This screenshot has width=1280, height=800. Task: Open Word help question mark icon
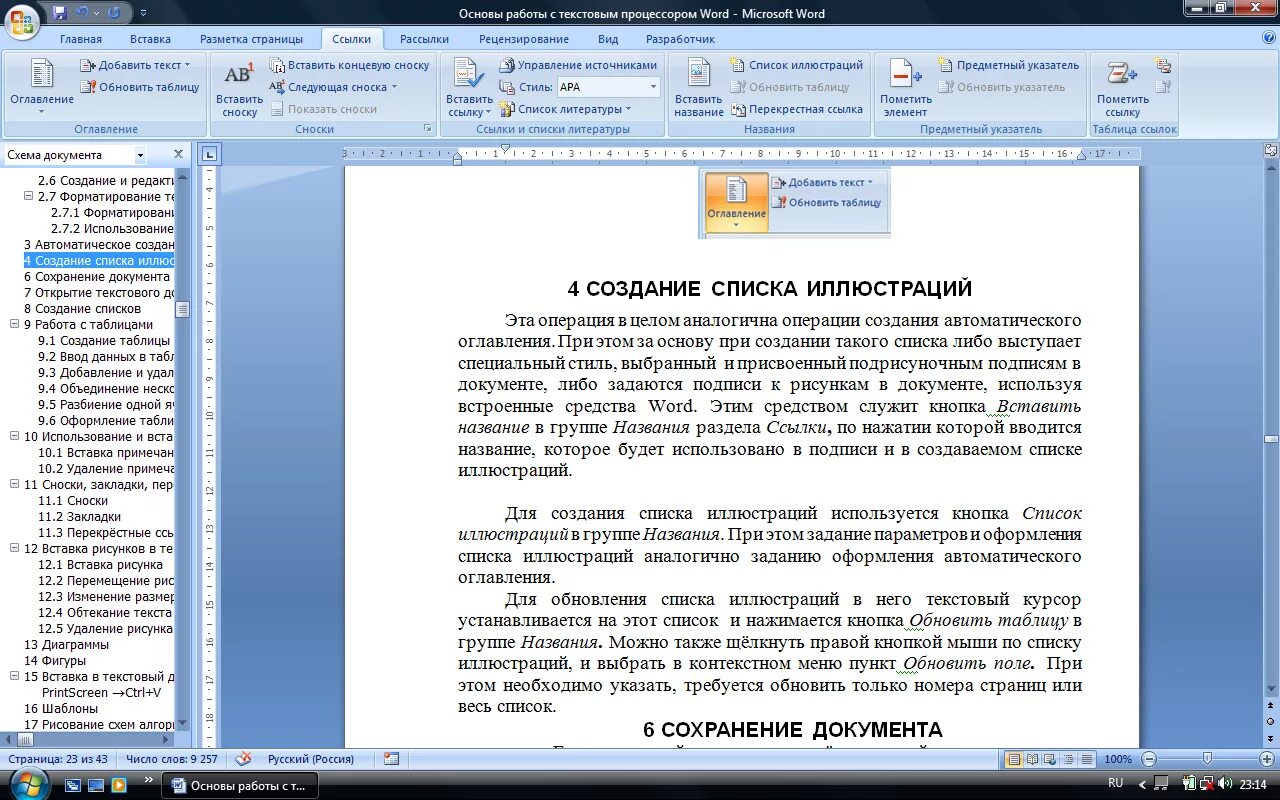pos(1268,38)
